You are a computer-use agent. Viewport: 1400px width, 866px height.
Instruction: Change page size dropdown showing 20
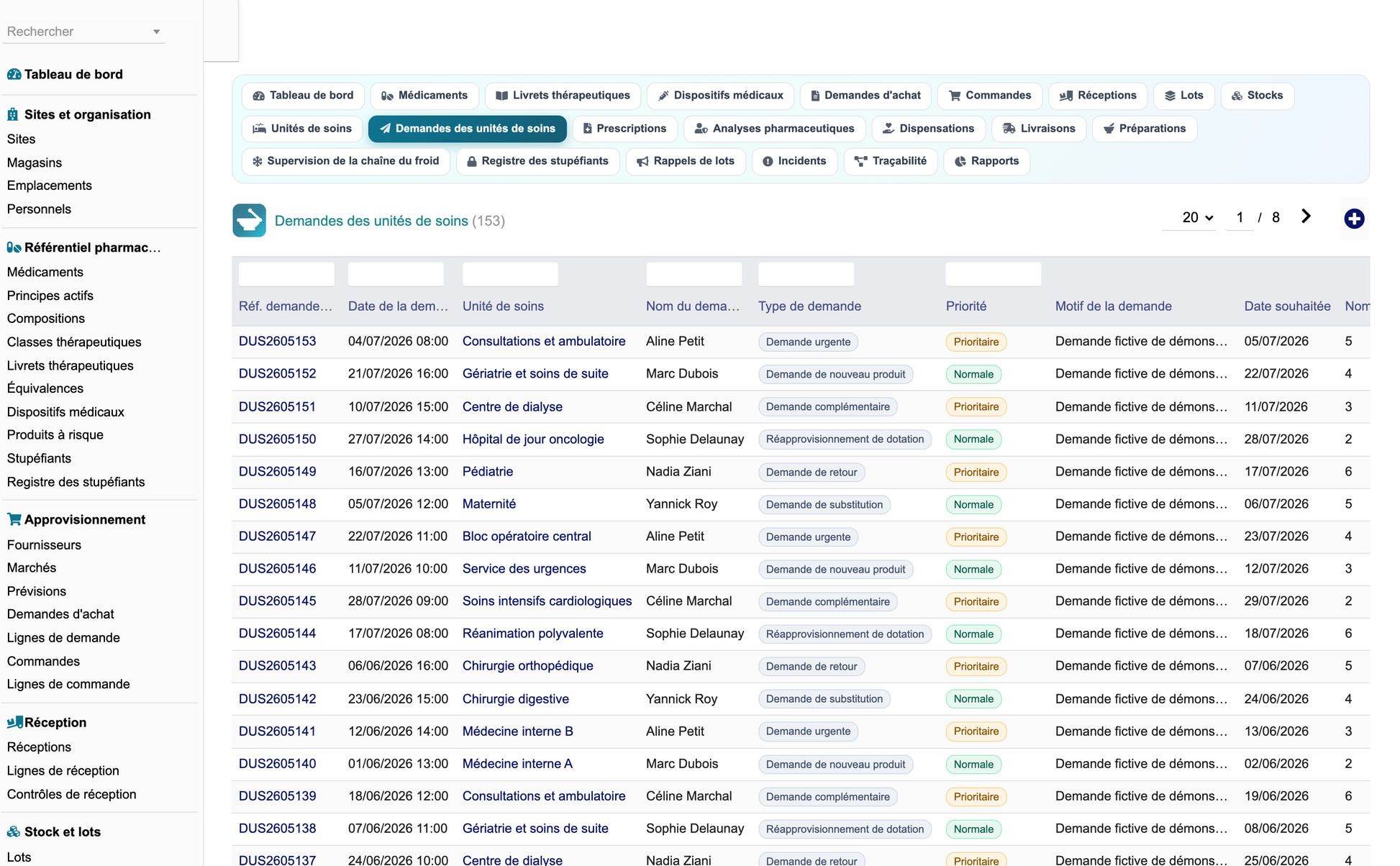pos(1190,217)
